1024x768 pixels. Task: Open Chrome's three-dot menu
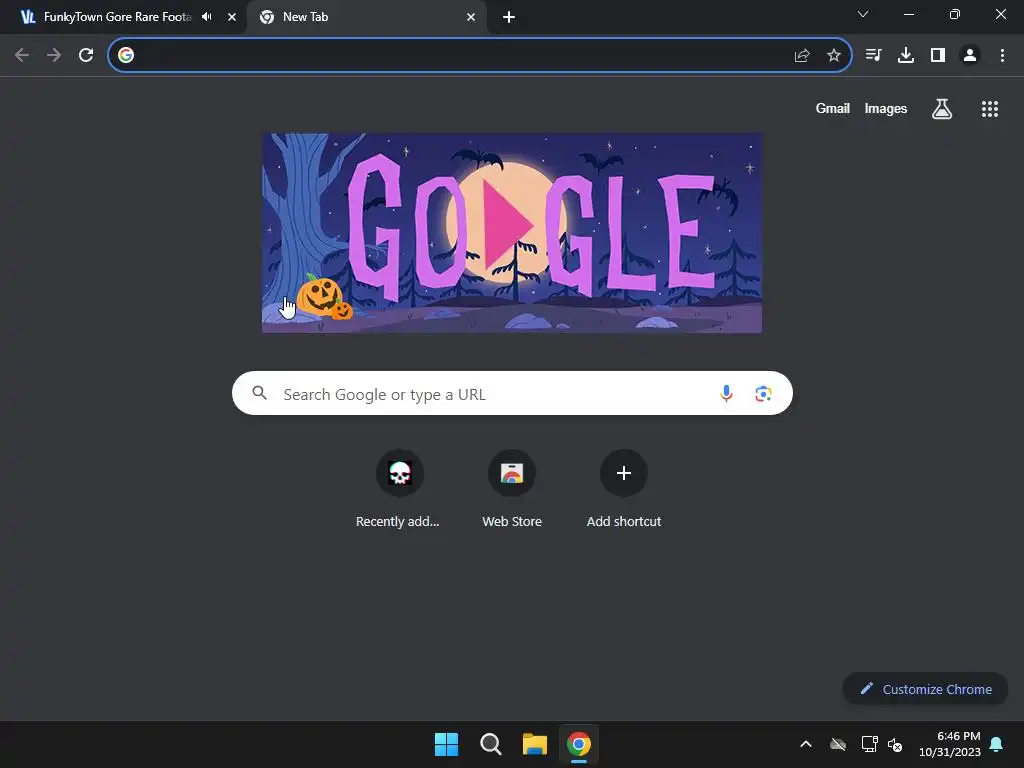[x=1002, y=56]
